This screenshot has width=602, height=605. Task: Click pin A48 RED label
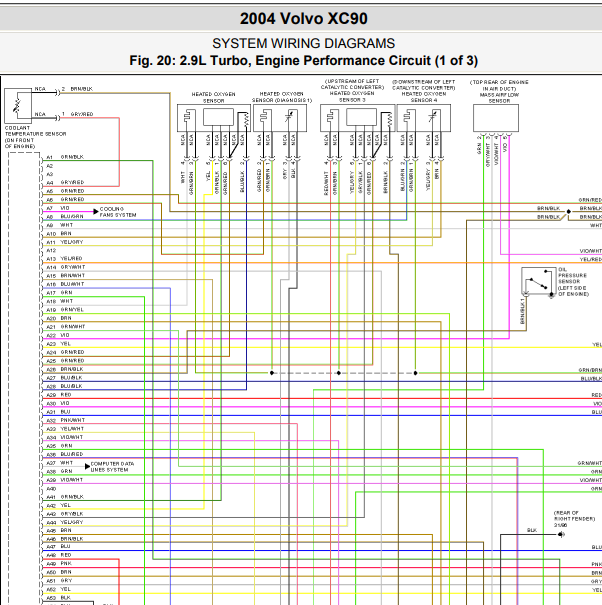[x=59, y=555]
